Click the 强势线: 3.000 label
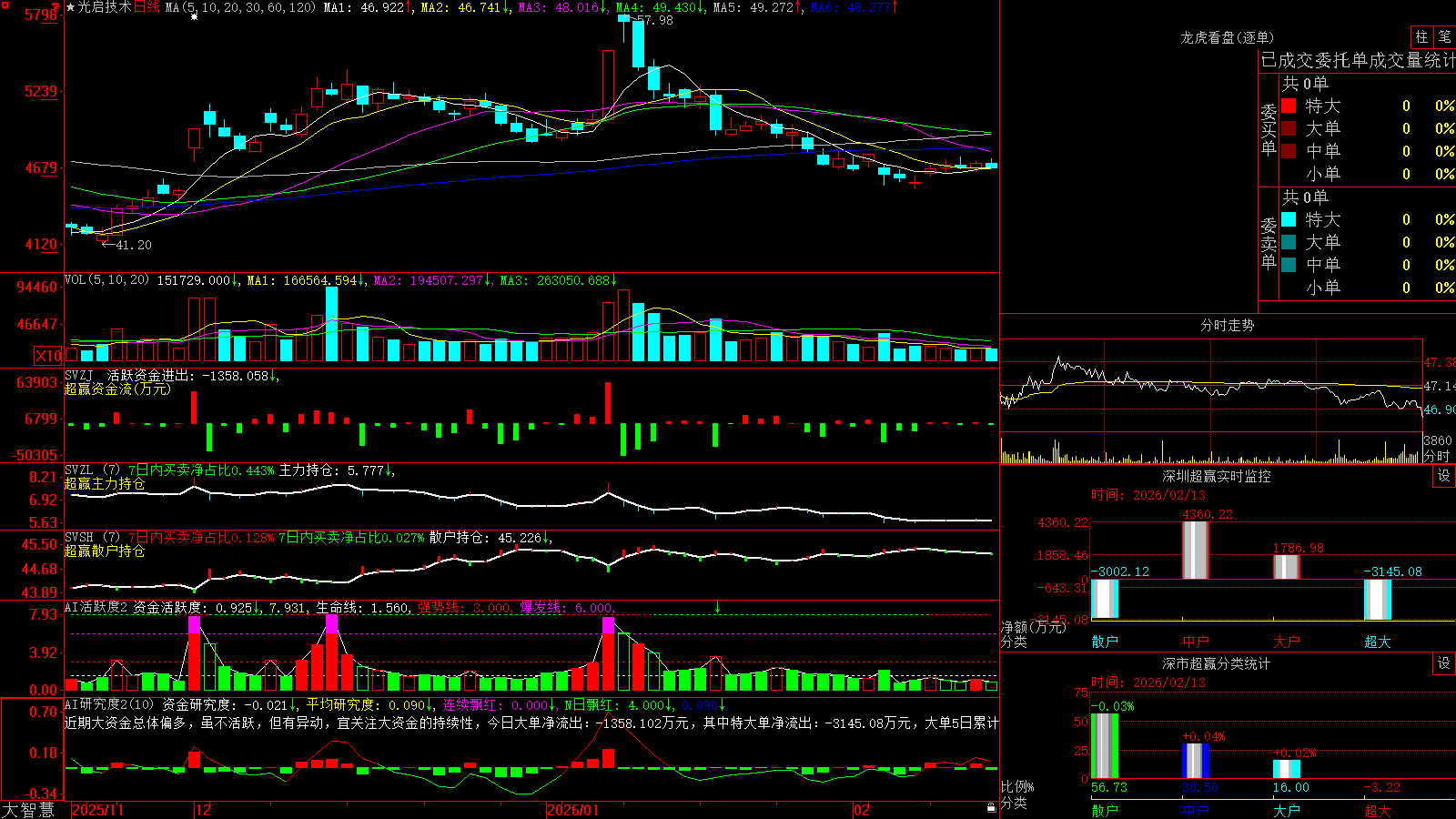The width and height of the screenshot is (1456, 819). click(464, 607)
